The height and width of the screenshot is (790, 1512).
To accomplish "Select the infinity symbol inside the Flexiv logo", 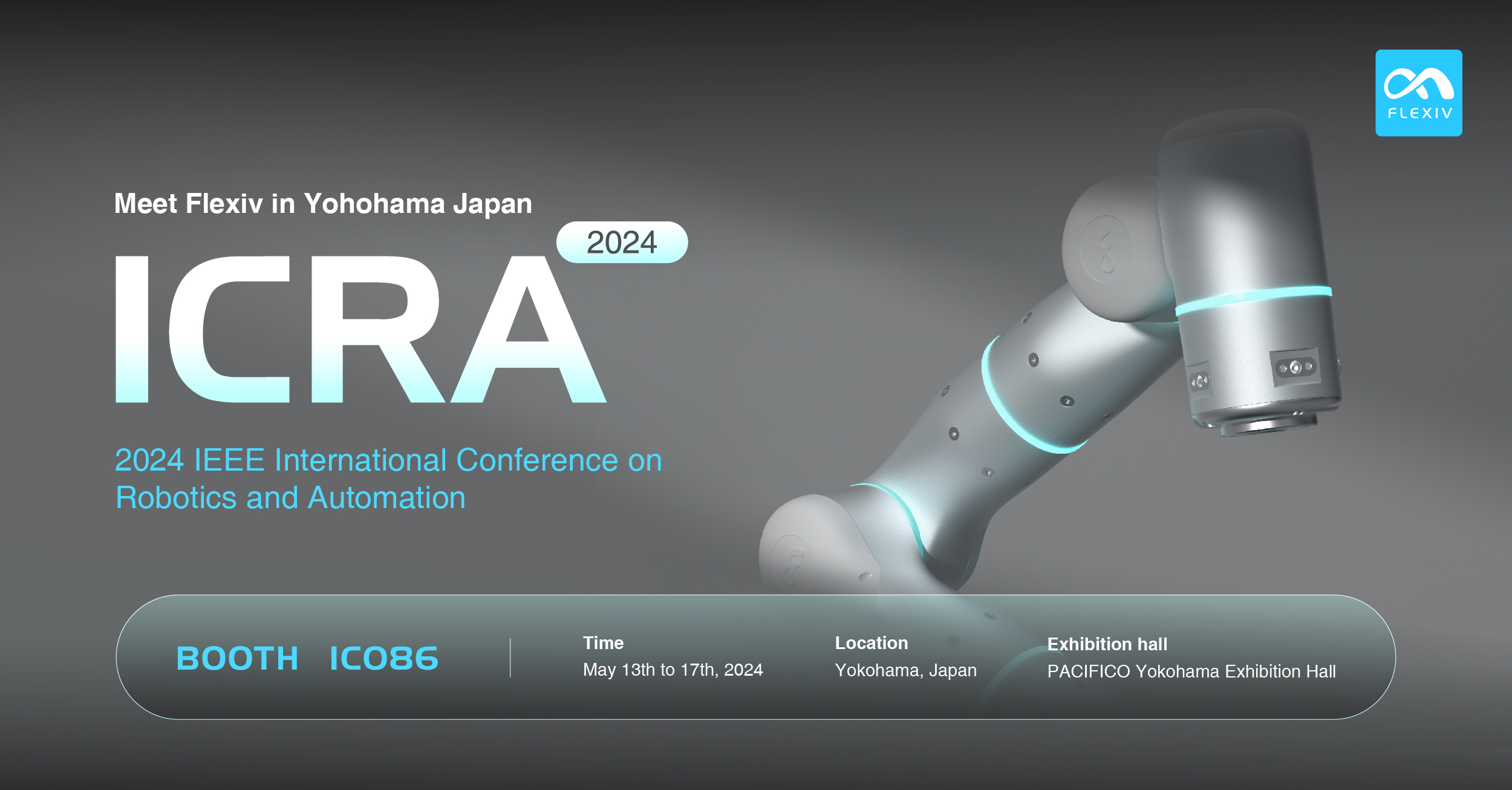I will (1418, 85).
